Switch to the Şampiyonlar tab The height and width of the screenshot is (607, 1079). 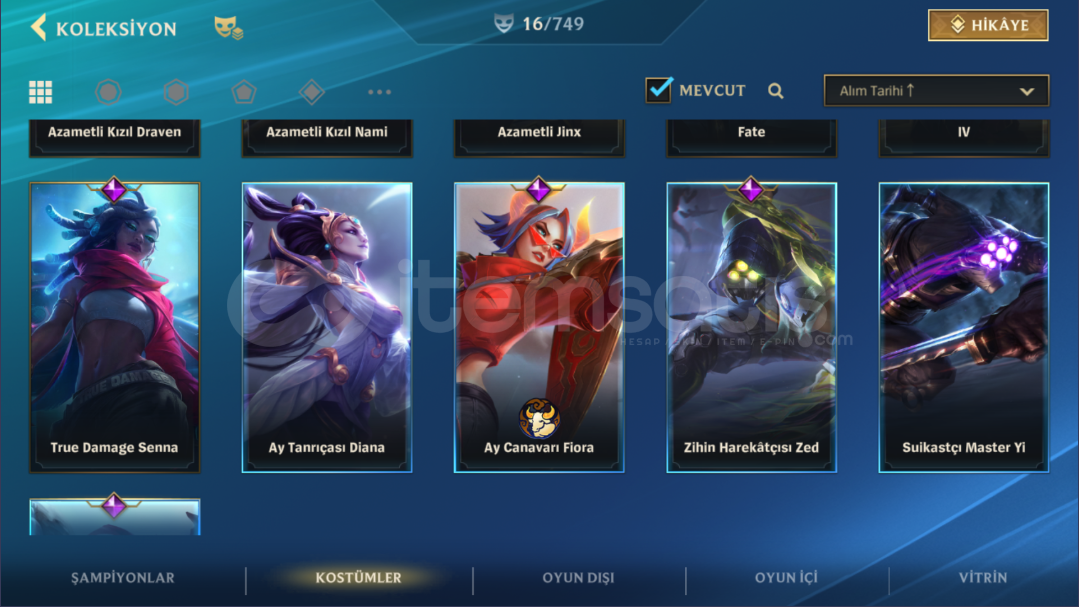click(123, 578)
